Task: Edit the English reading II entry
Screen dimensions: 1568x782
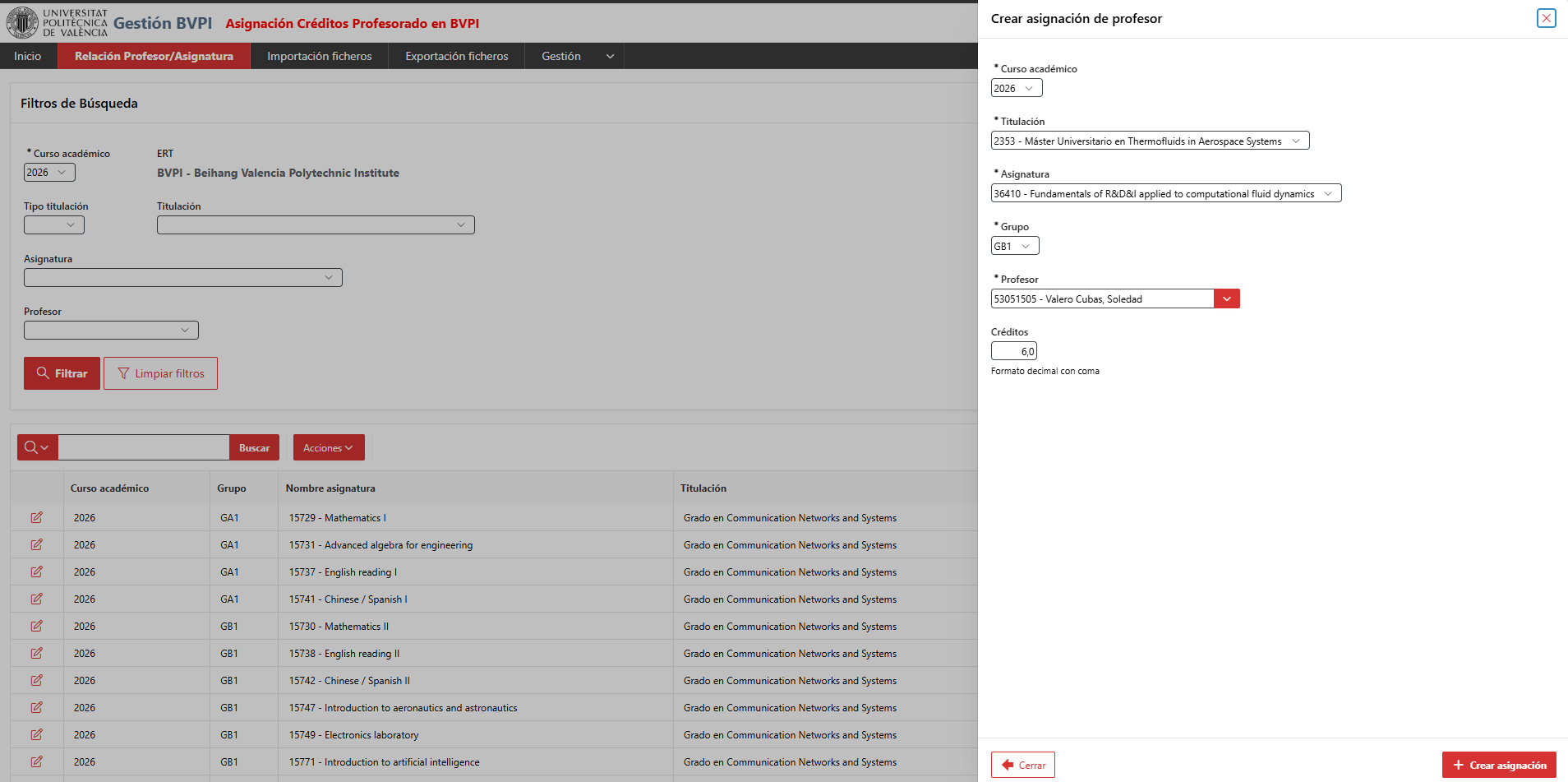Action: click(36, 653)
